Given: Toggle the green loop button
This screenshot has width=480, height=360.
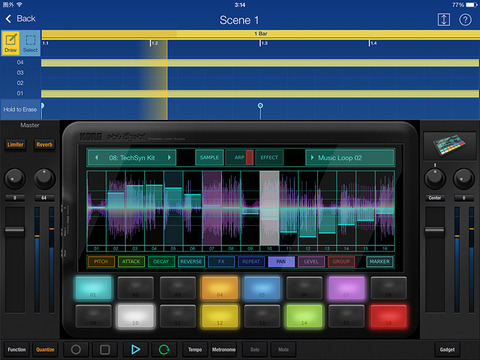Looking at the screenshot, I should pyautogui.click(x=164, y=349).
